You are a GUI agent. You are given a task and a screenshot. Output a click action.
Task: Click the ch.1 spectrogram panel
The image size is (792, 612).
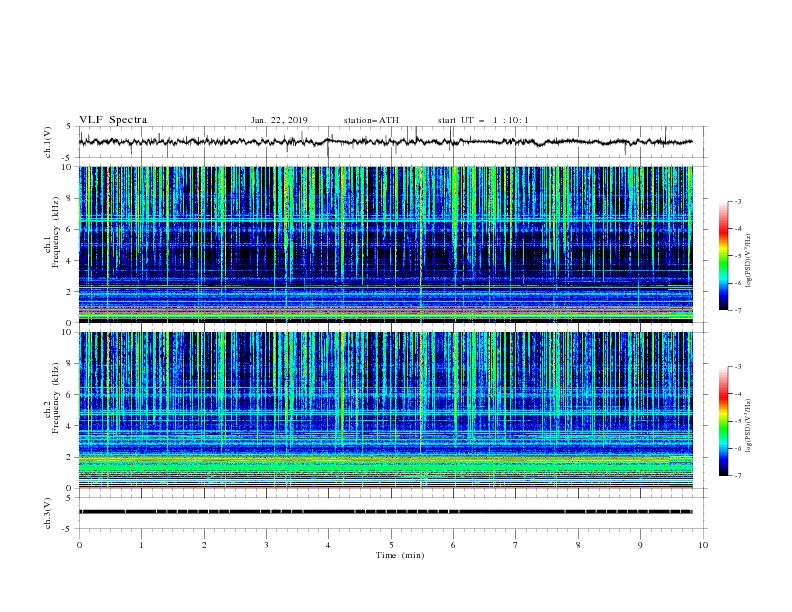pos(385,244)
